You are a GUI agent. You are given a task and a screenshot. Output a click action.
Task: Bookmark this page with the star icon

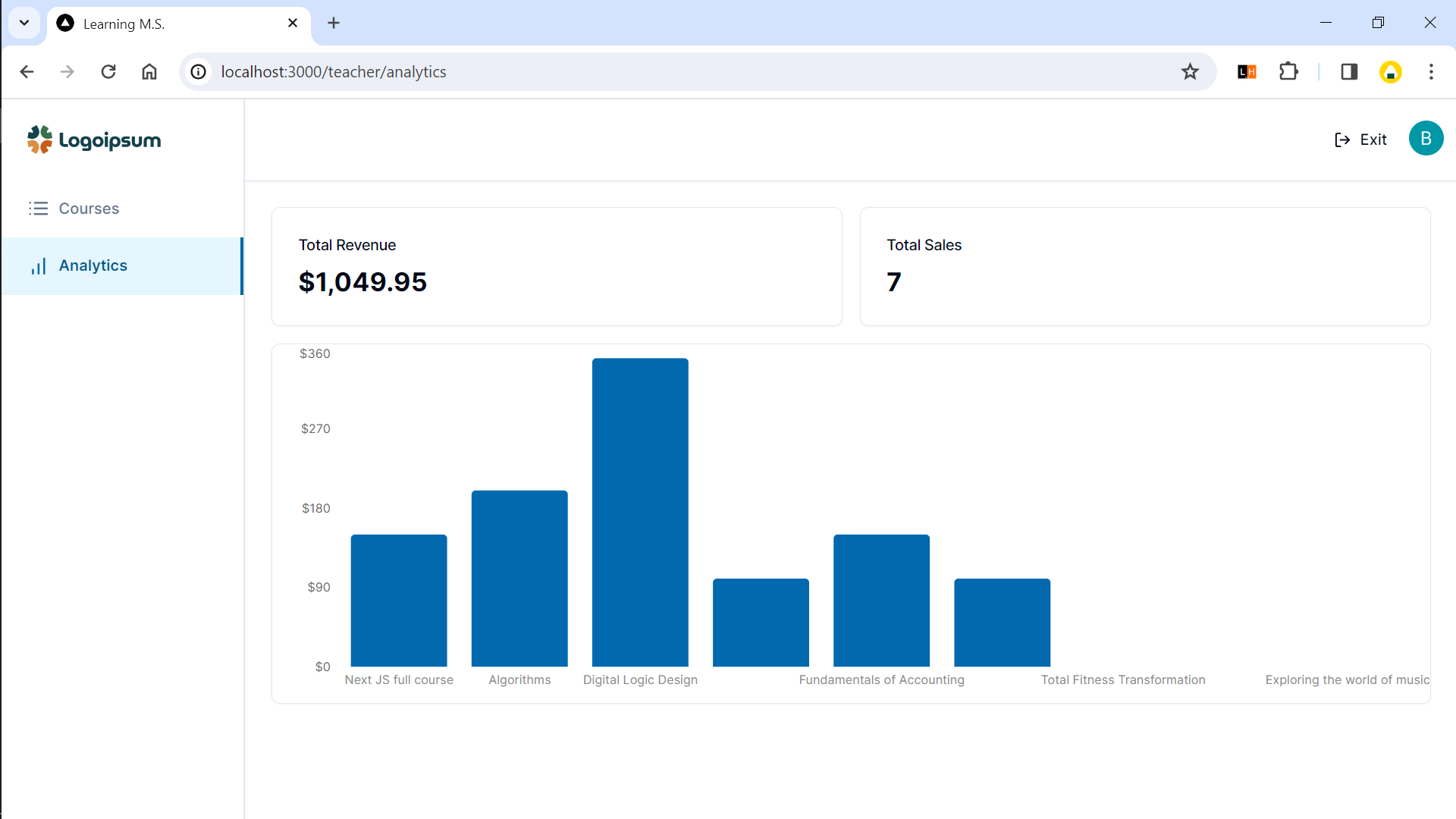click(1190, 71)
